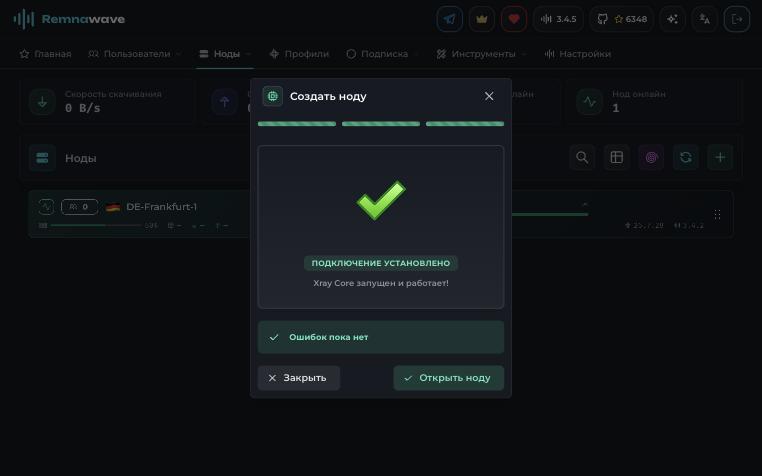Click the table view icon
The height and width of the screenshot is (476, 762).
[x=617, y=158]
